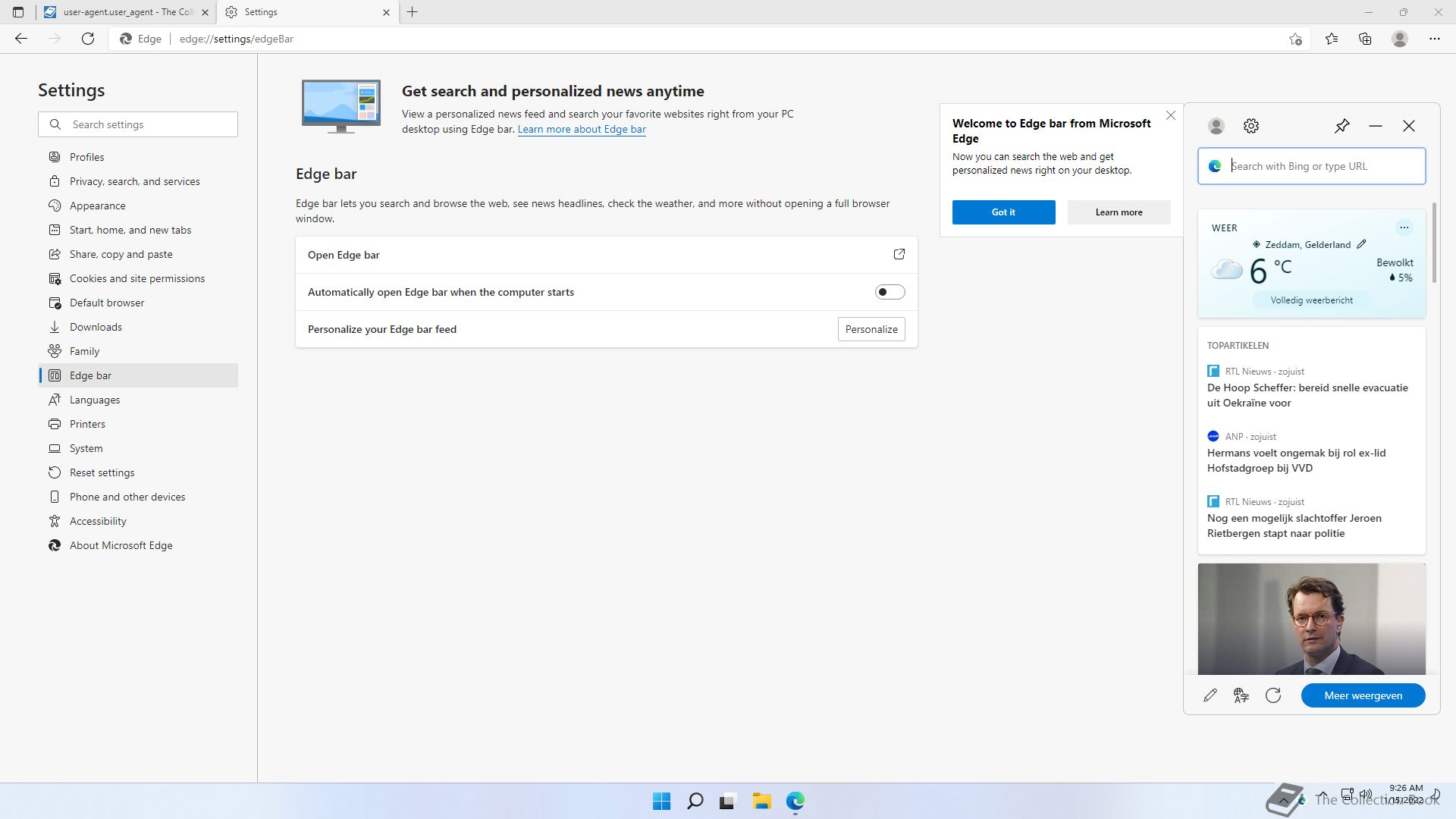This screenshot has height=819, width=1456.
Task: Close the user-agent tab
Action: 205,12
